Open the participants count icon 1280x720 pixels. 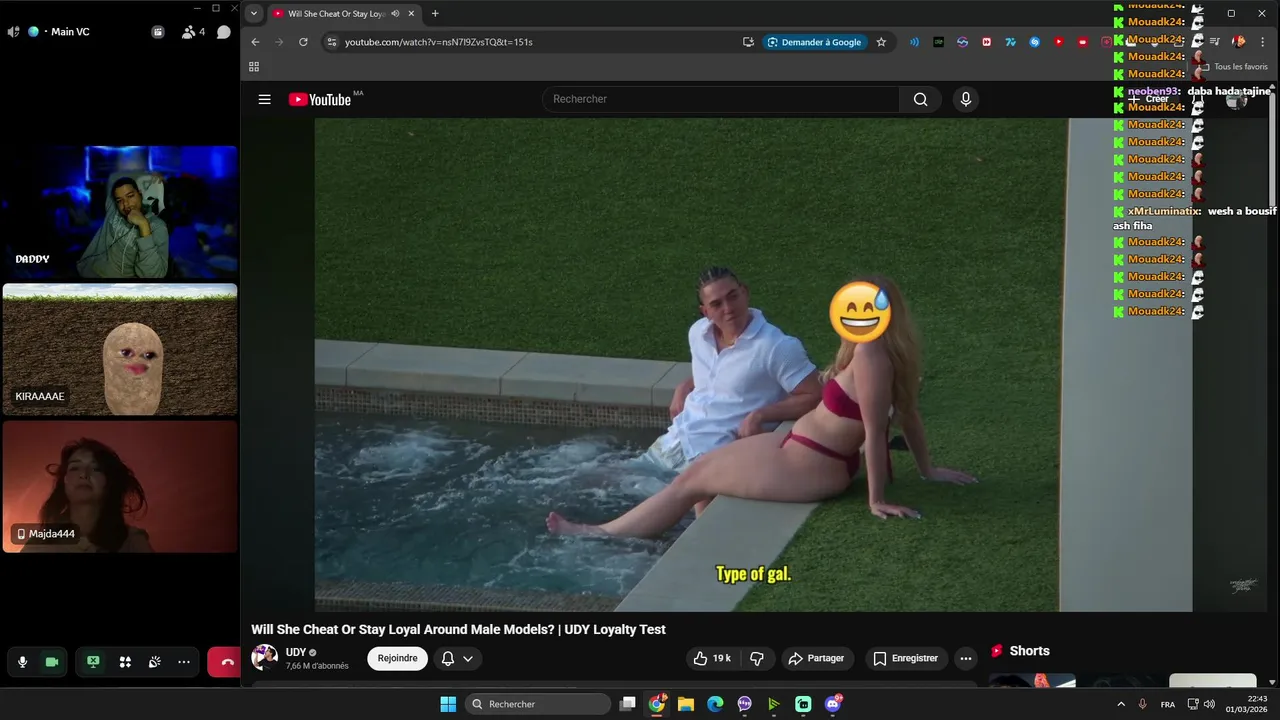(192, 32)
